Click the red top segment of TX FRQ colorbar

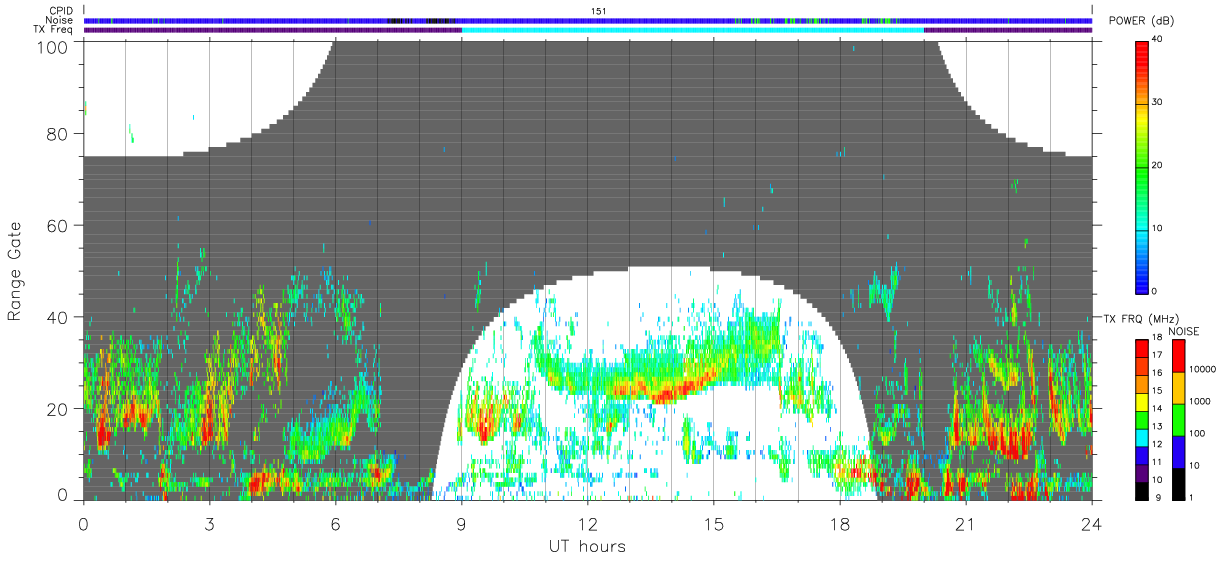tap(1141, 350)
